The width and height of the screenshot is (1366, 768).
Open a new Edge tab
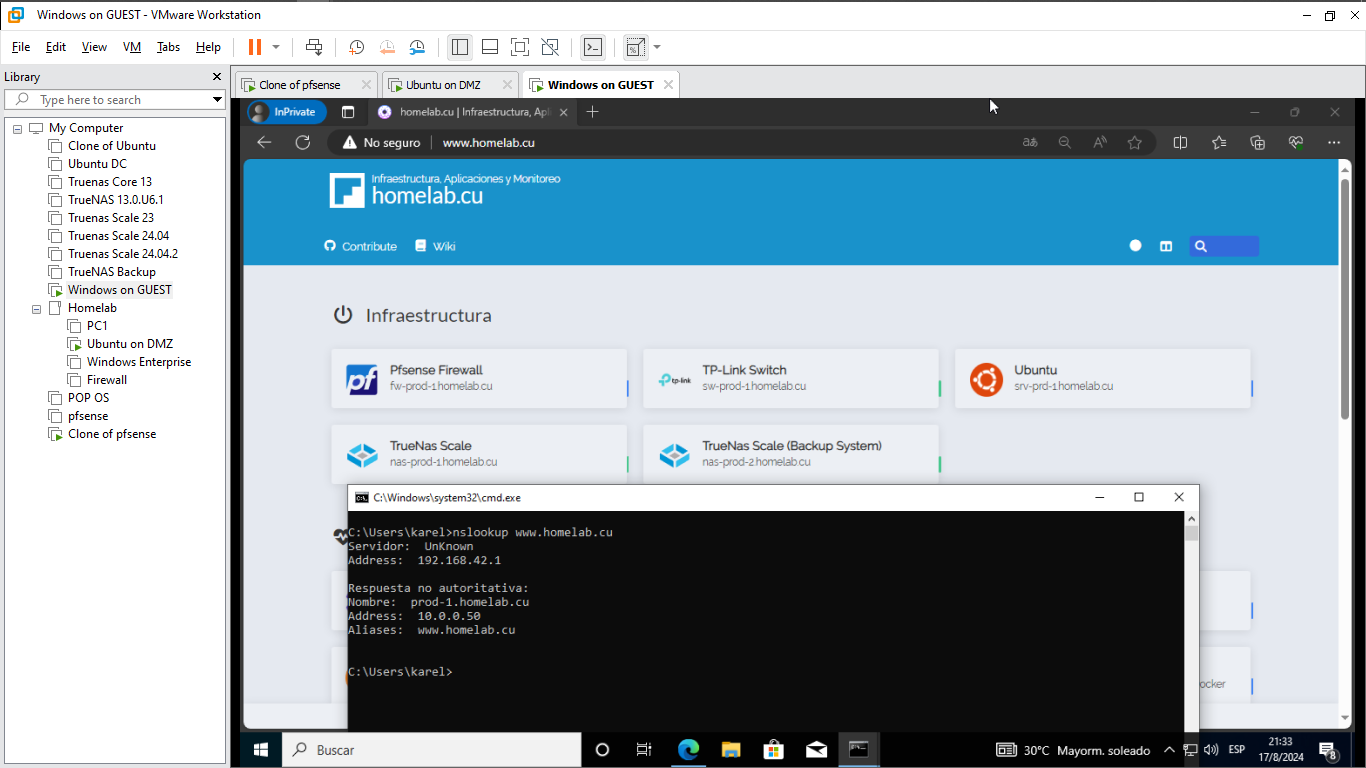pos(592,112)
